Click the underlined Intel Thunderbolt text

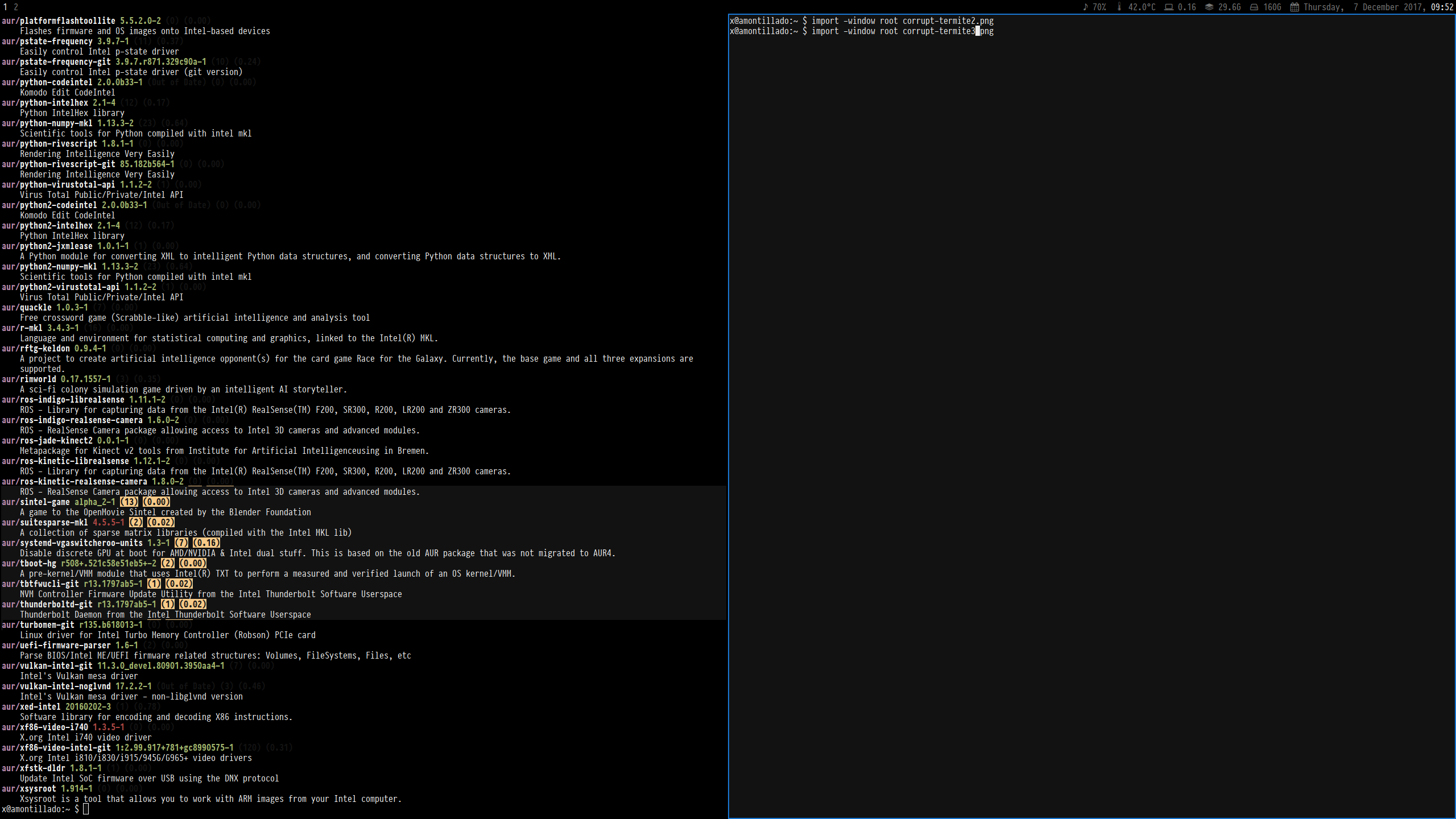click(x=187, y=614)
